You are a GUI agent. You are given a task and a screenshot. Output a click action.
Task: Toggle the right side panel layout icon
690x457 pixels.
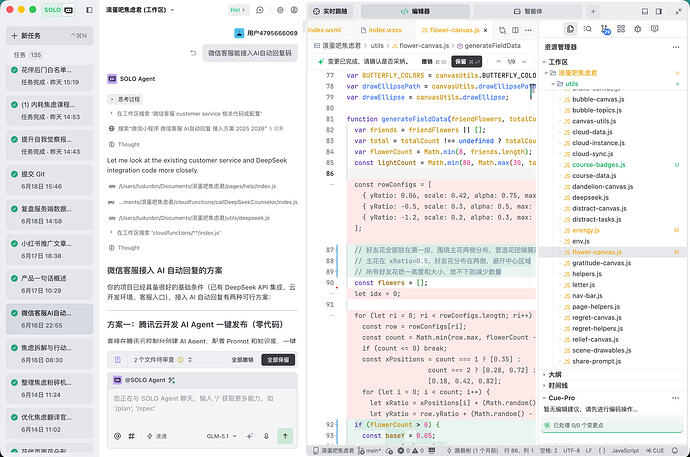coord(659,11)
